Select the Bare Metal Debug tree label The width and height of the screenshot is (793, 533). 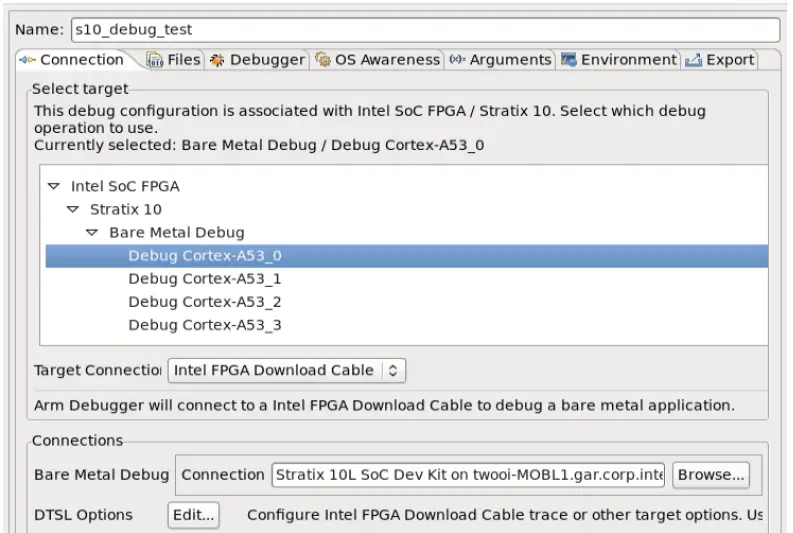[x=177, y=233]
